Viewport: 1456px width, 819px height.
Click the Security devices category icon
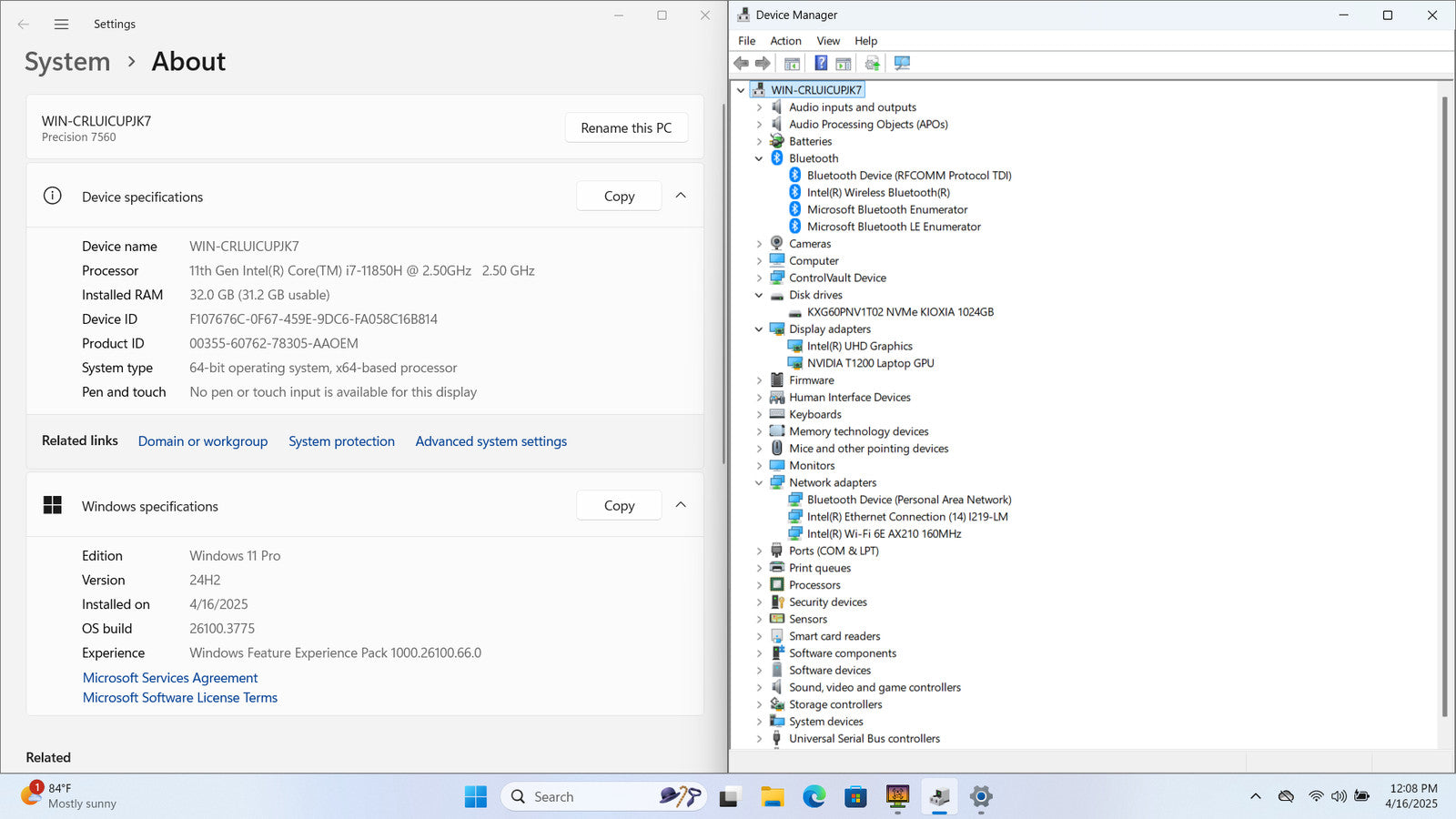click(777, 602)
